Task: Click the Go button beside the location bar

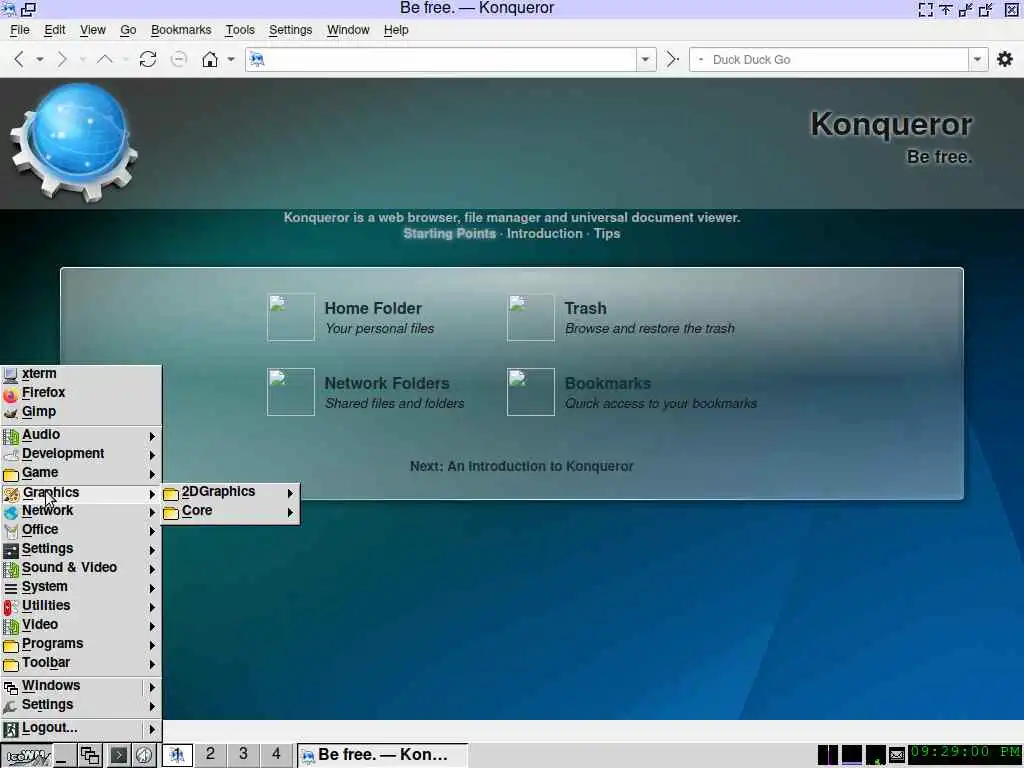Action: (672, 59)
